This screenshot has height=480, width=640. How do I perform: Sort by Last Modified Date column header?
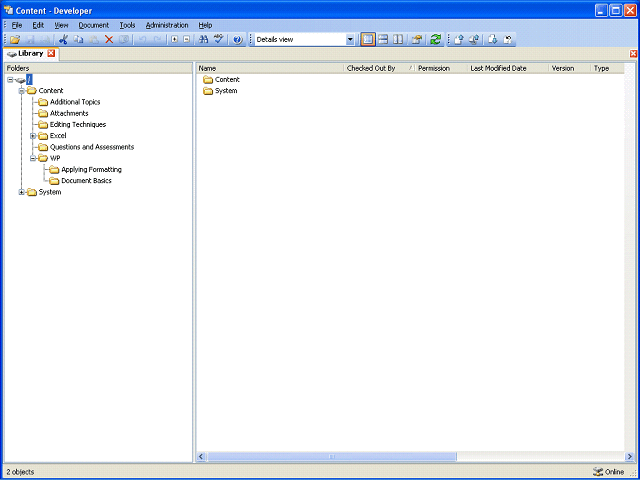pos(508,68)
